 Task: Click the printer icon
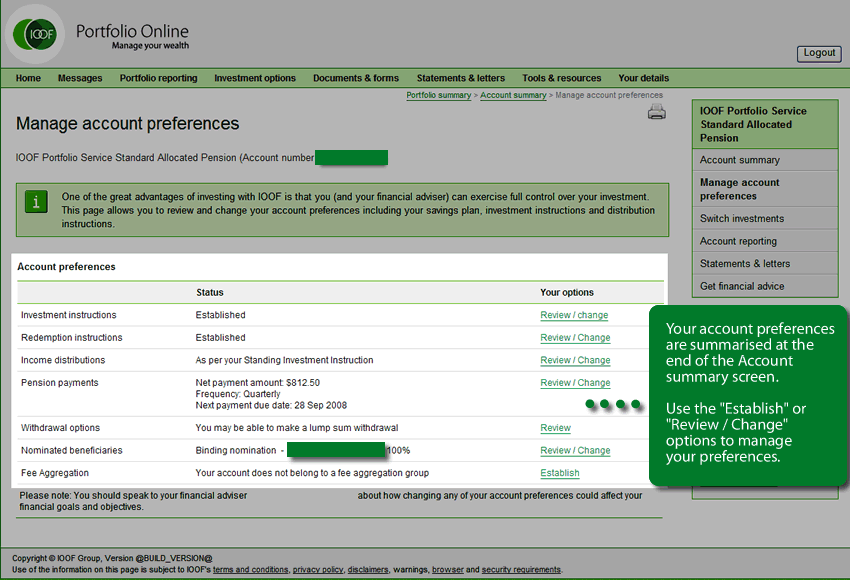(656, 112)
